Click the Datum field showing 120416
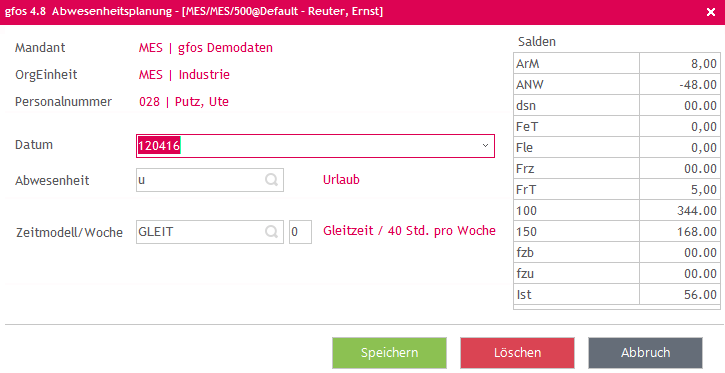 click(315, 146)
